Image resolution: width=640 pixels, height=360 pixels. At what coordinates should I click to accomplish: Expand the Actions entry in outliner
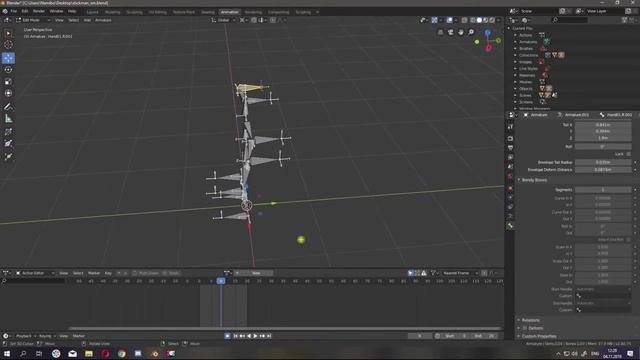516,35
